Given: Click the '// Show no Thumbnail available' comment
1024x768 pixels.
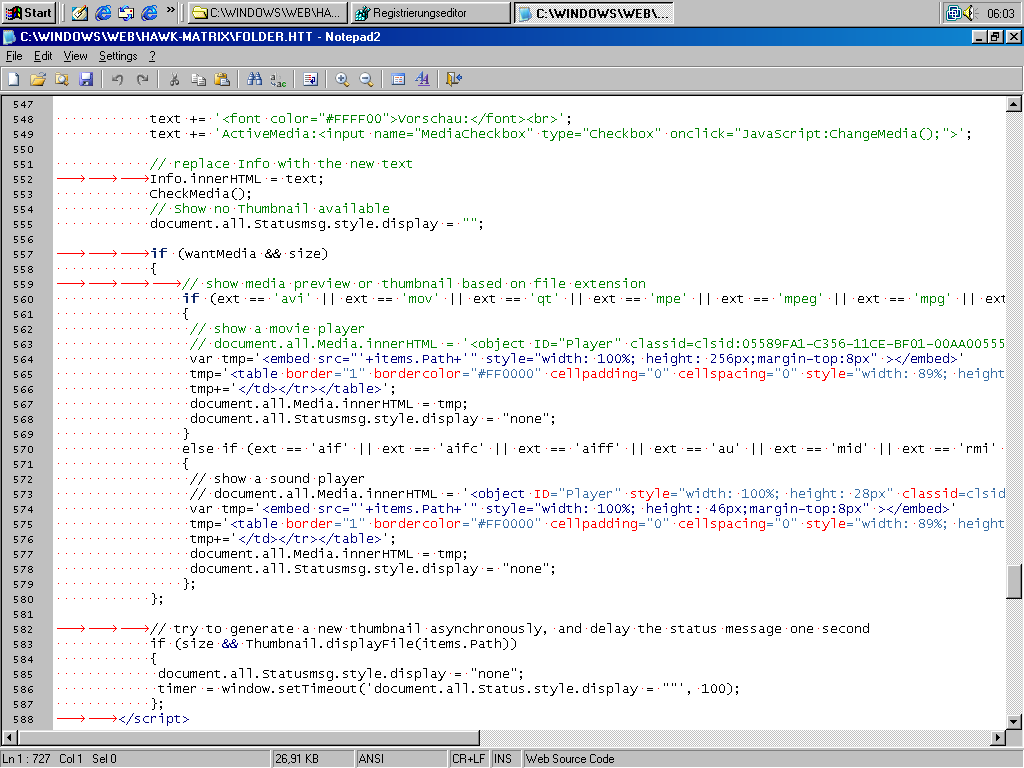Looking at the screenshot, I should [270, 209].
